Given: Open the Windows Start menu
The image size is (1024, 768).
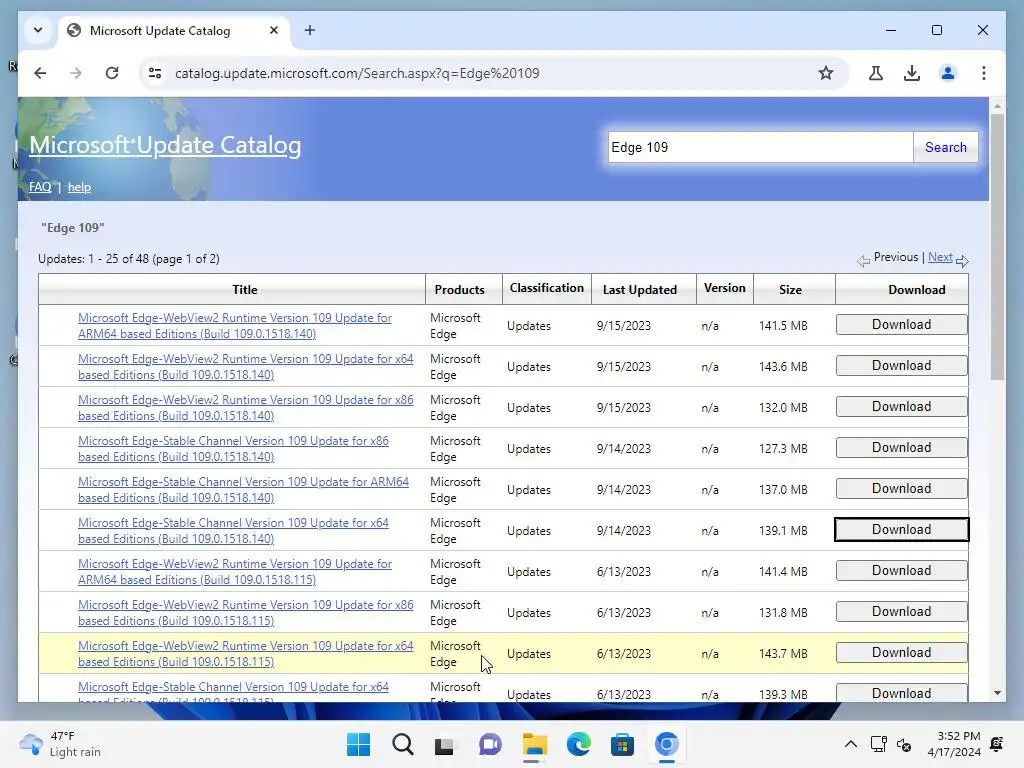Looking at the screenshot, I should point(358,744).
